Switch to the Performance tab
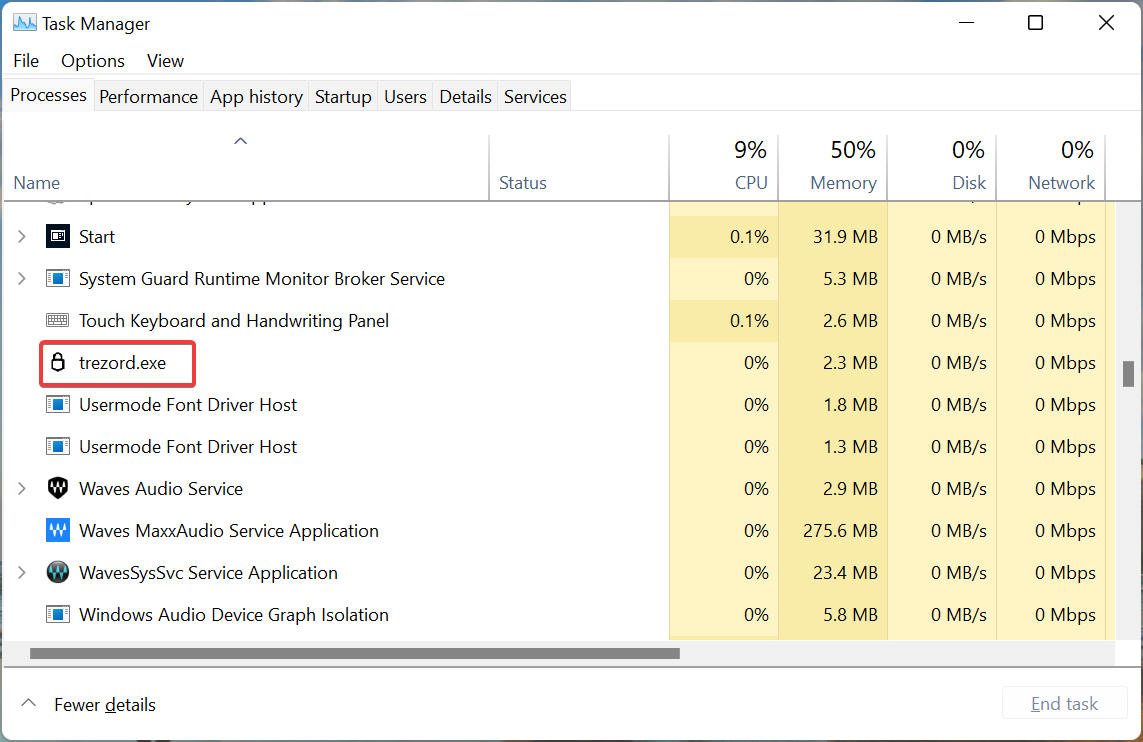Screen dimensions: 1143x742 click(149, 97)
